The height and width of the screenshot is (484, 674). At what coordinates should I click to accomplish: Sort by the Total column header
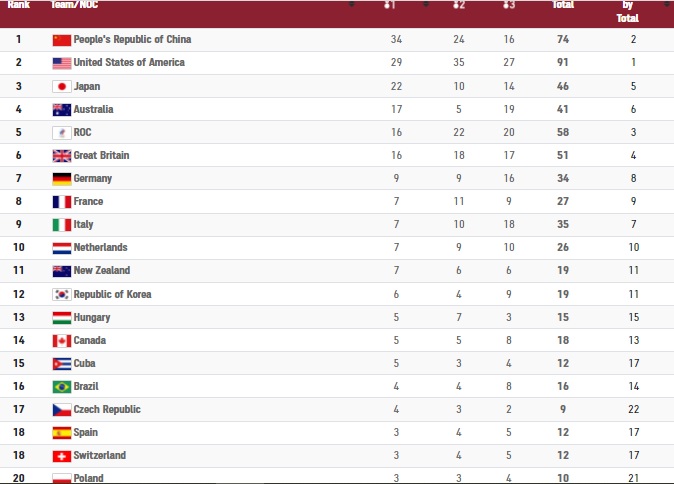[562, 5]
